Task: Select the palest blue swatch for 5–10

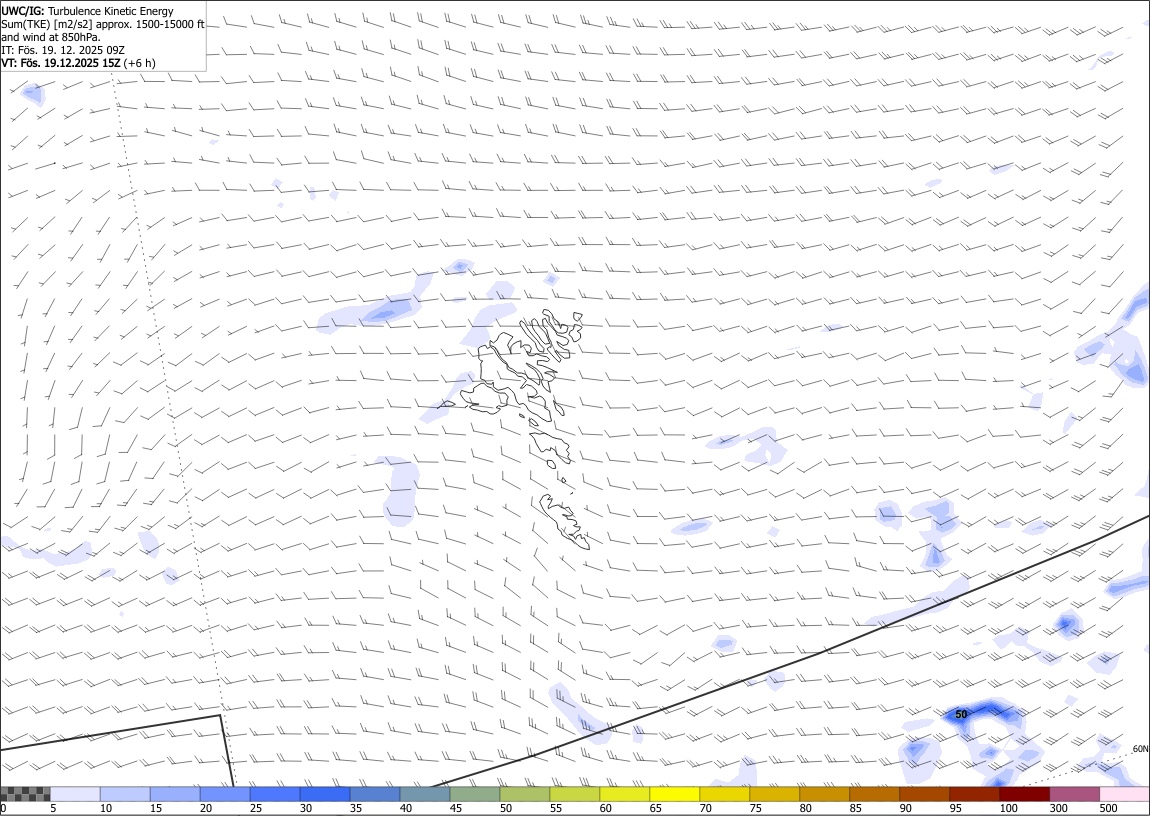Action: [76, 794]
